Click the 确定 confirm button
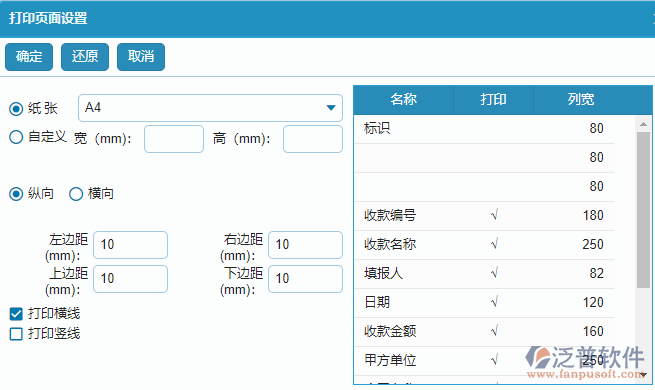Image resolution: width=655 pixels, height=390 pixels. pos(29,57)
